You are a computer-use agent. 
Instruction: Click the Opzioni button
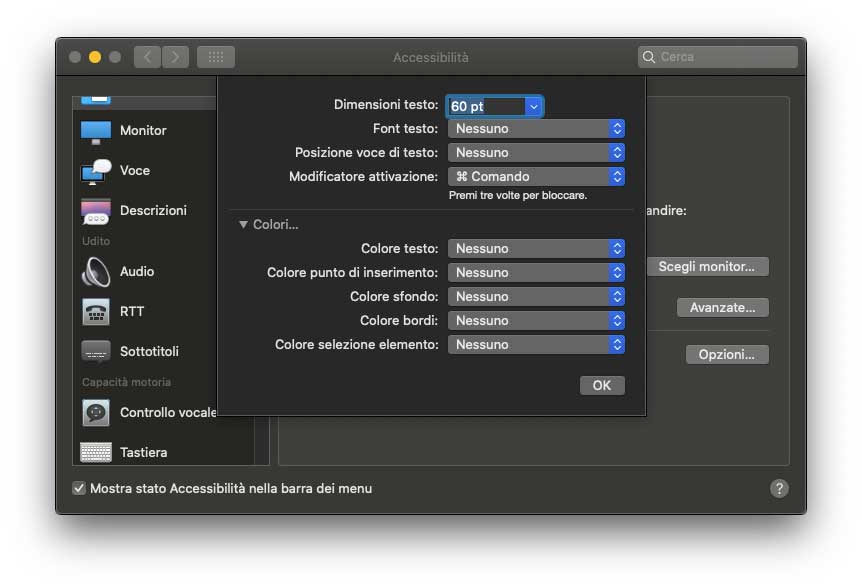(x=727, y=354)
